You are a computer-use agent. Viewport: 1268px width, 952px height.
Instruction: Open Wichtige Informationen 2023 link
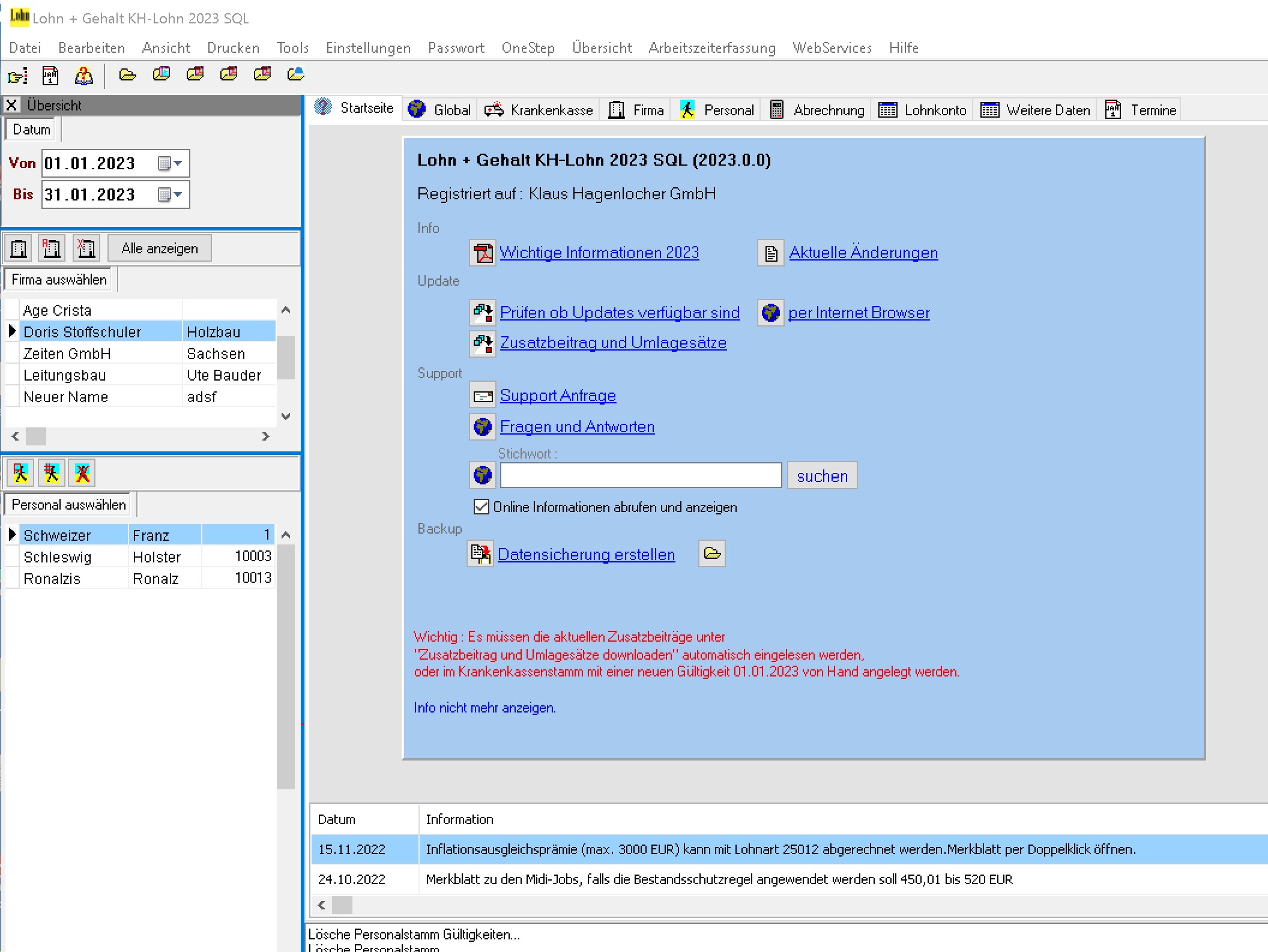click(599, 253)
